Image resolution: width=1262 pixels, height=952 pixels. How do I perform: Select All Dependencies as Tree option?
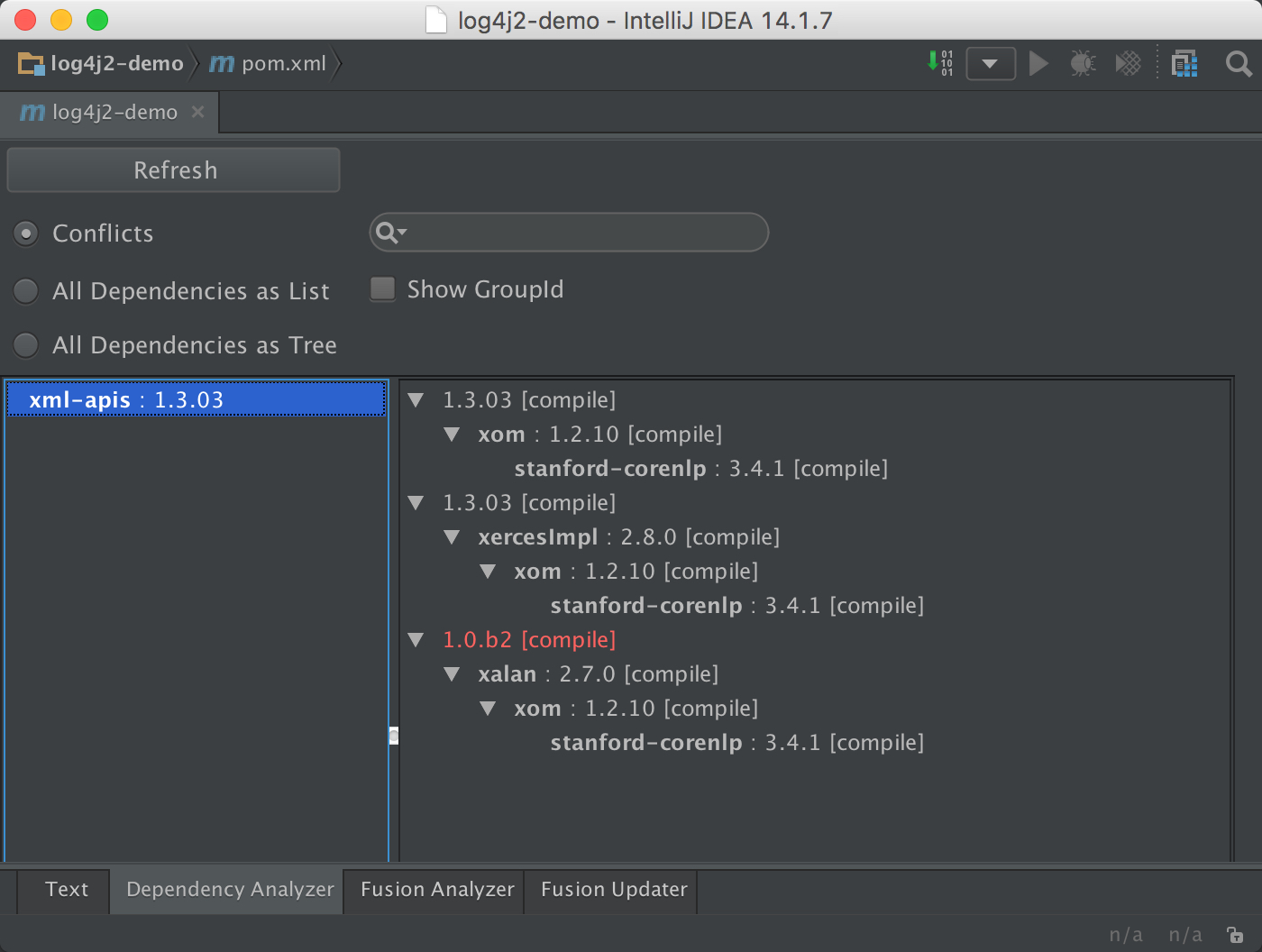26,345
